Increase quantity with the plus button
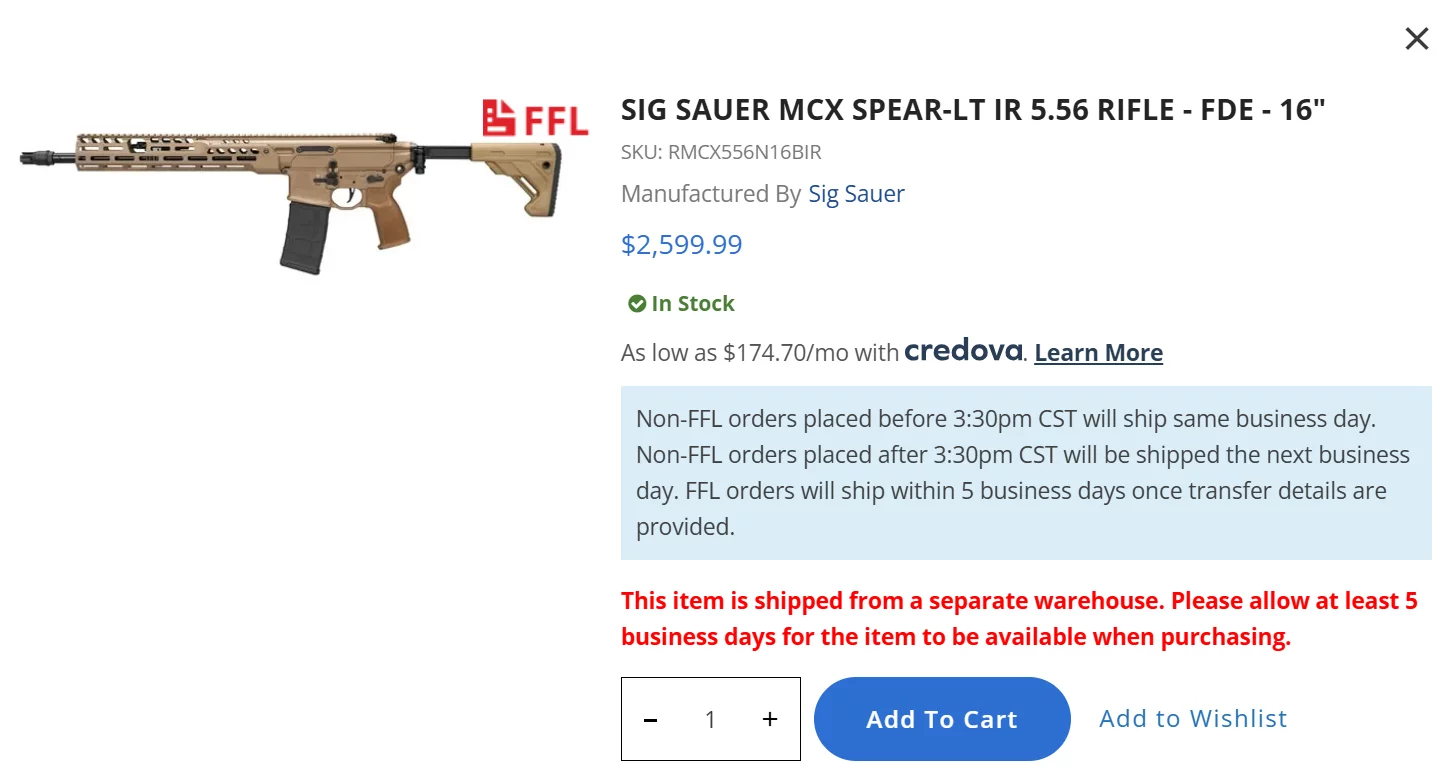 click(x=770, y=719)
